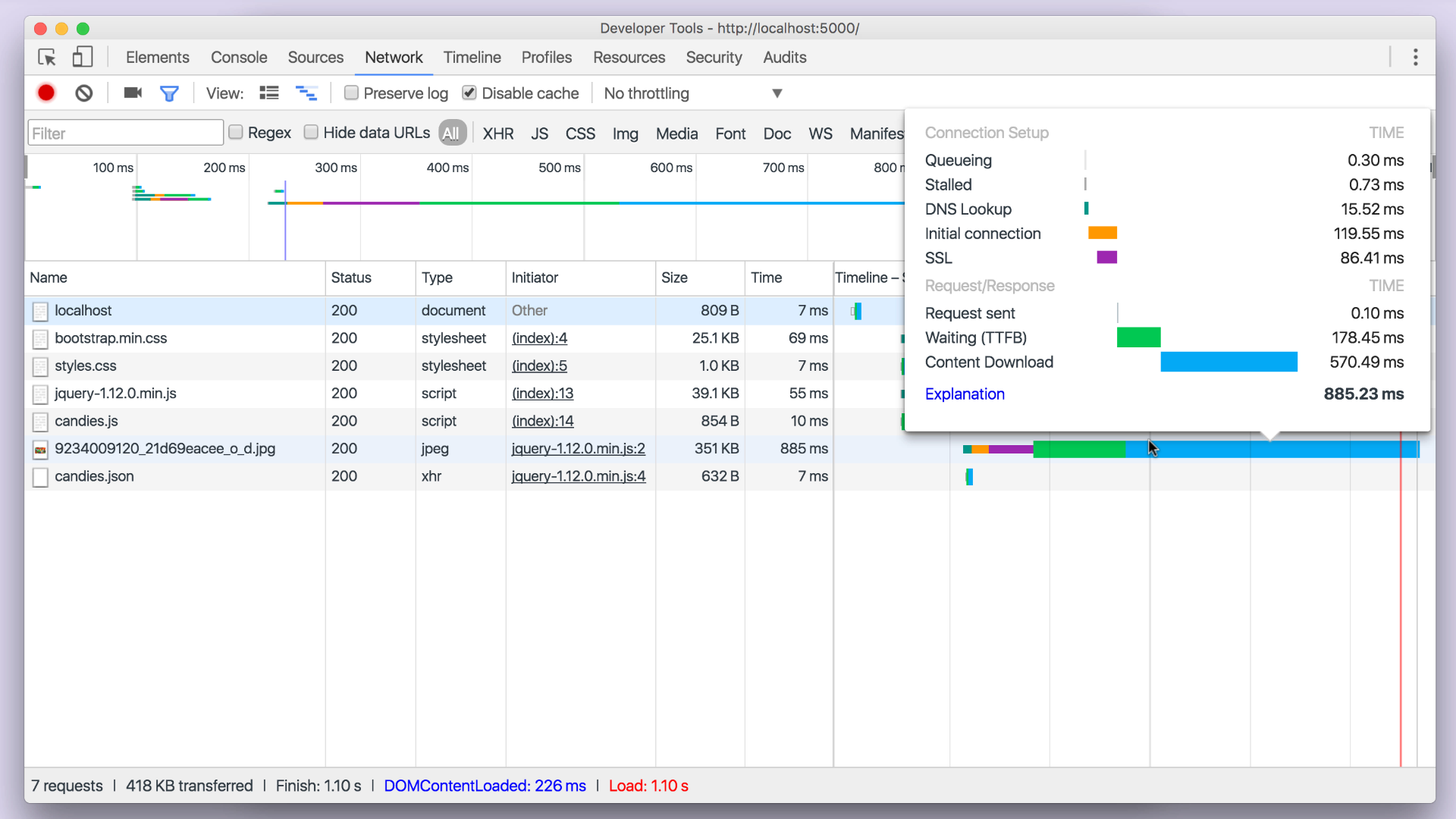
Task: Uncheck the Disable cache checkbox
Action: (x=469, y=93)
